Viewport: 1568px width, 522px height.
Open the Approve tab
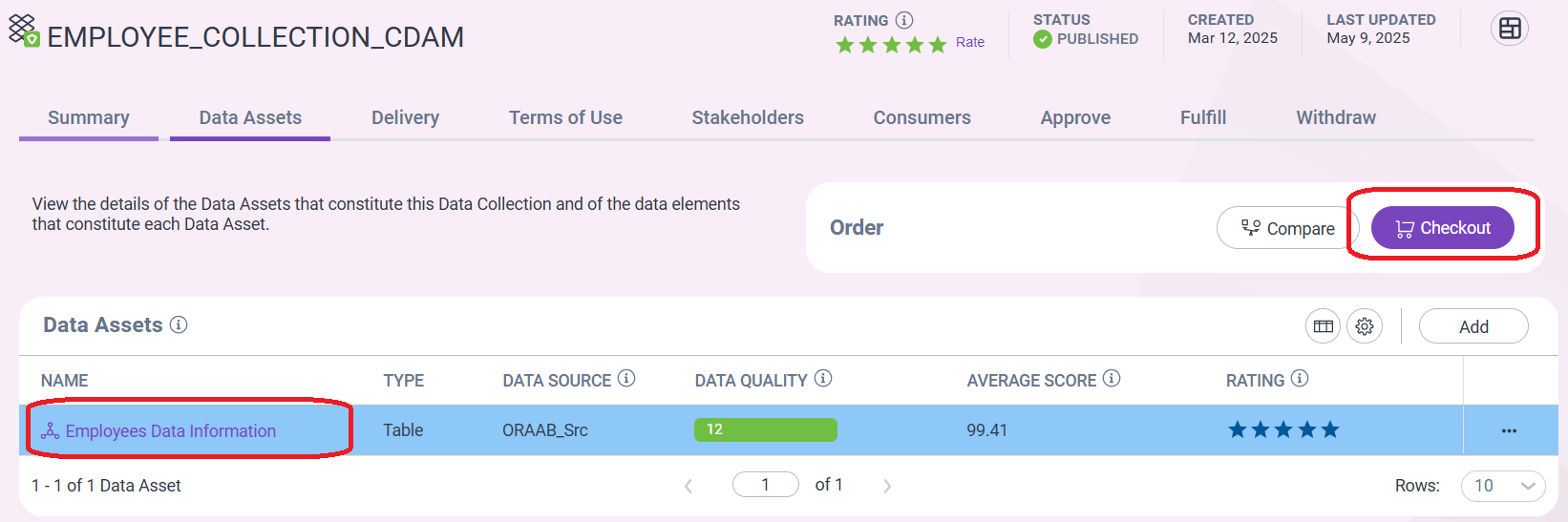tap(1075, 117)
